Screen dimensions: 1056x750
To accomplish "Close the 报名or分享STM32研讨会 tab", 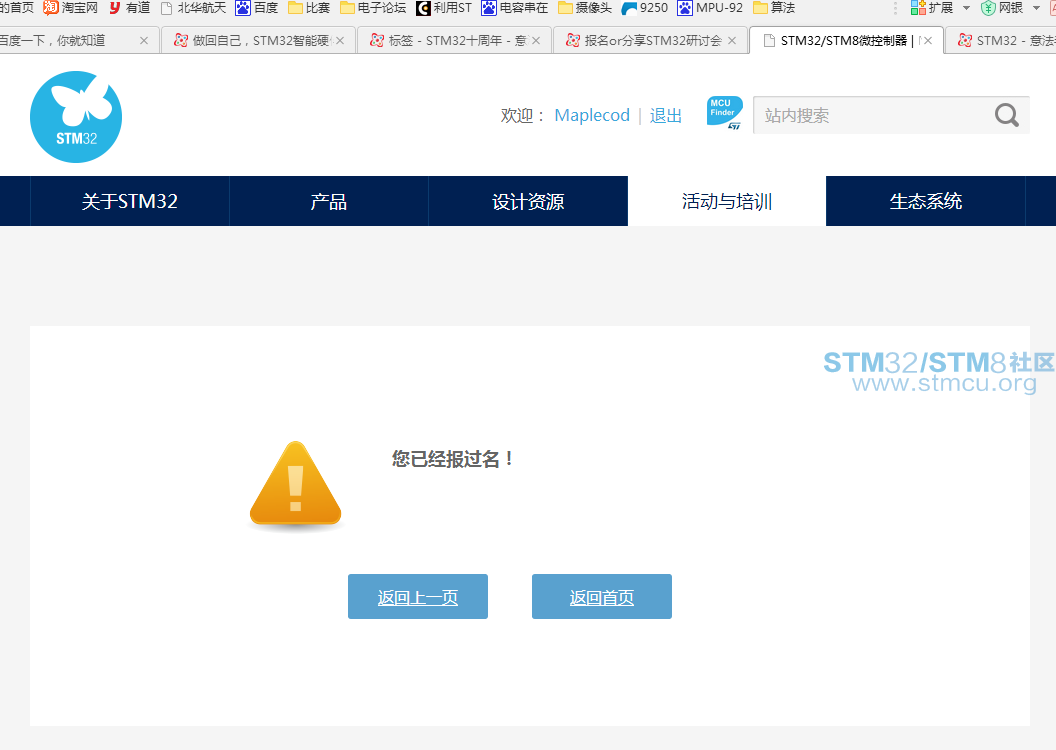I will click(732, 40).
